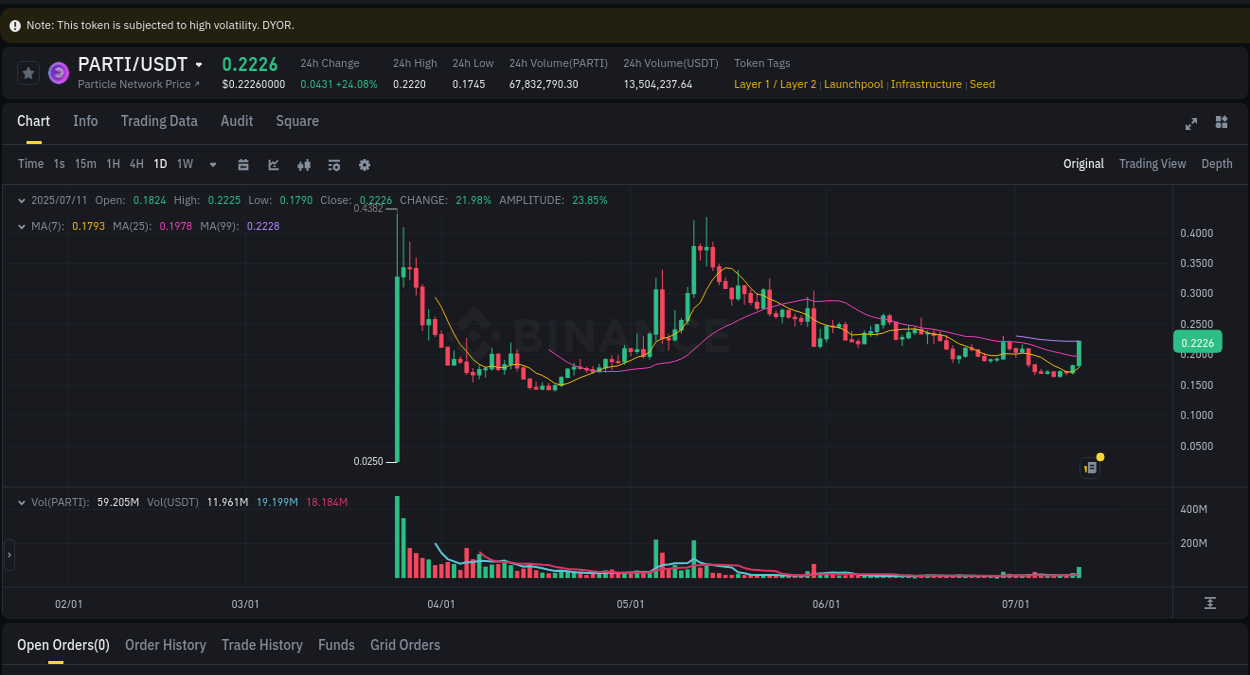Open the Order History tab
This screenshot has height=675, width=1250.
pyautogui.click(x=165, y=645)
